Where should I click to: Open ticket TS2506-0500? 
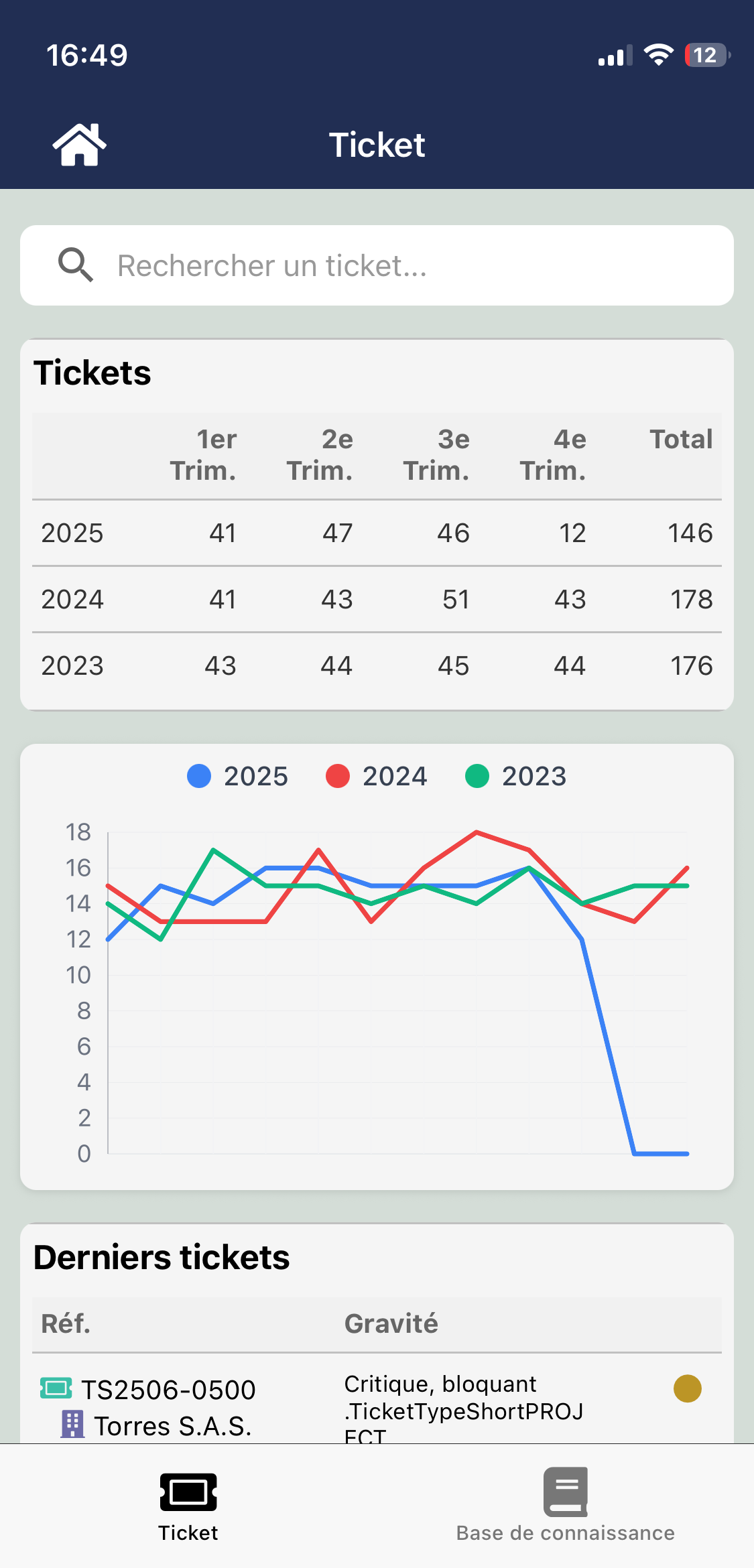(x=168, y=1390)
